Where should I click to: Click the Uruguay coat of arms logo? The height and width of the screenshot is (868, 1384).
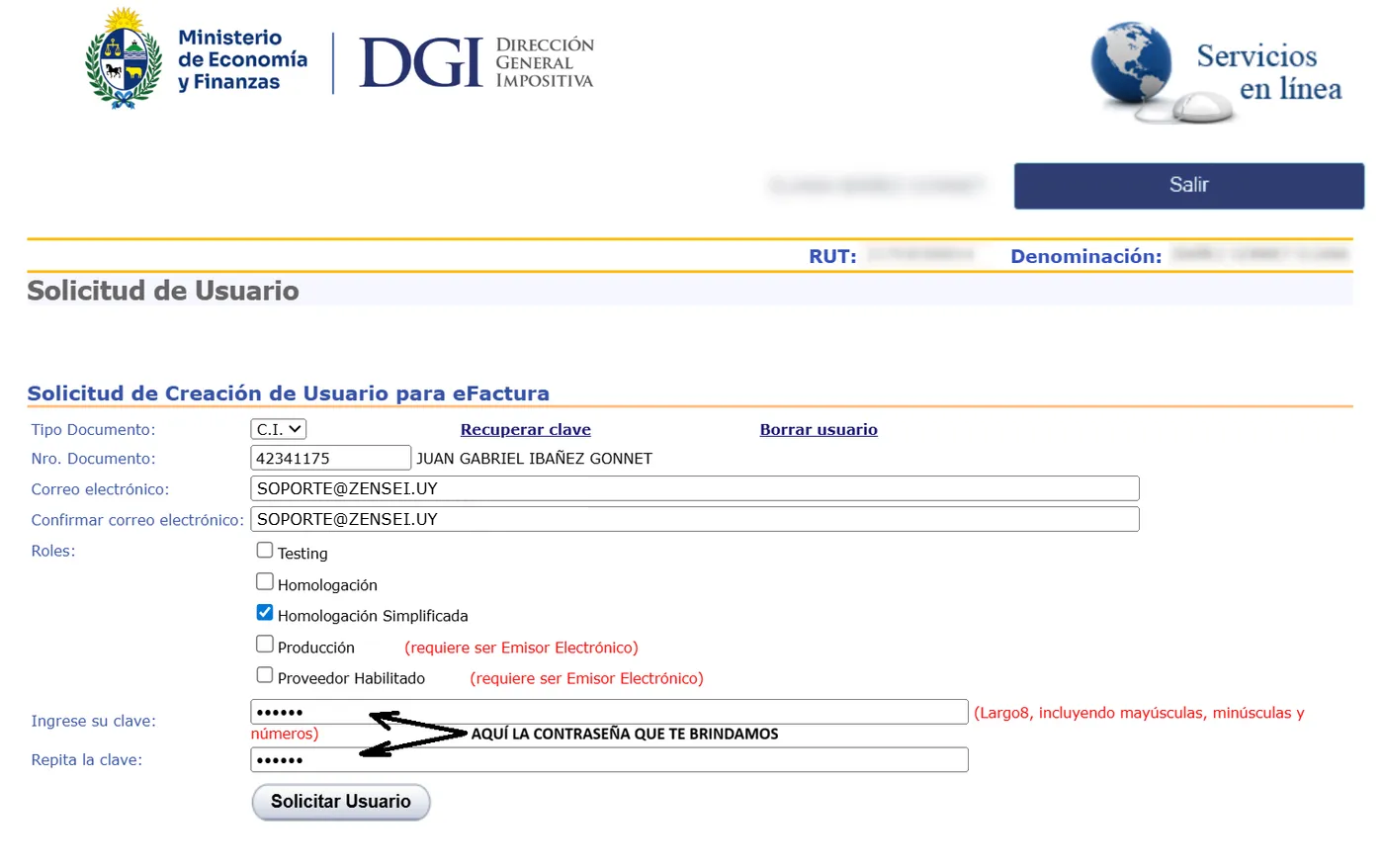coord(124,59)
